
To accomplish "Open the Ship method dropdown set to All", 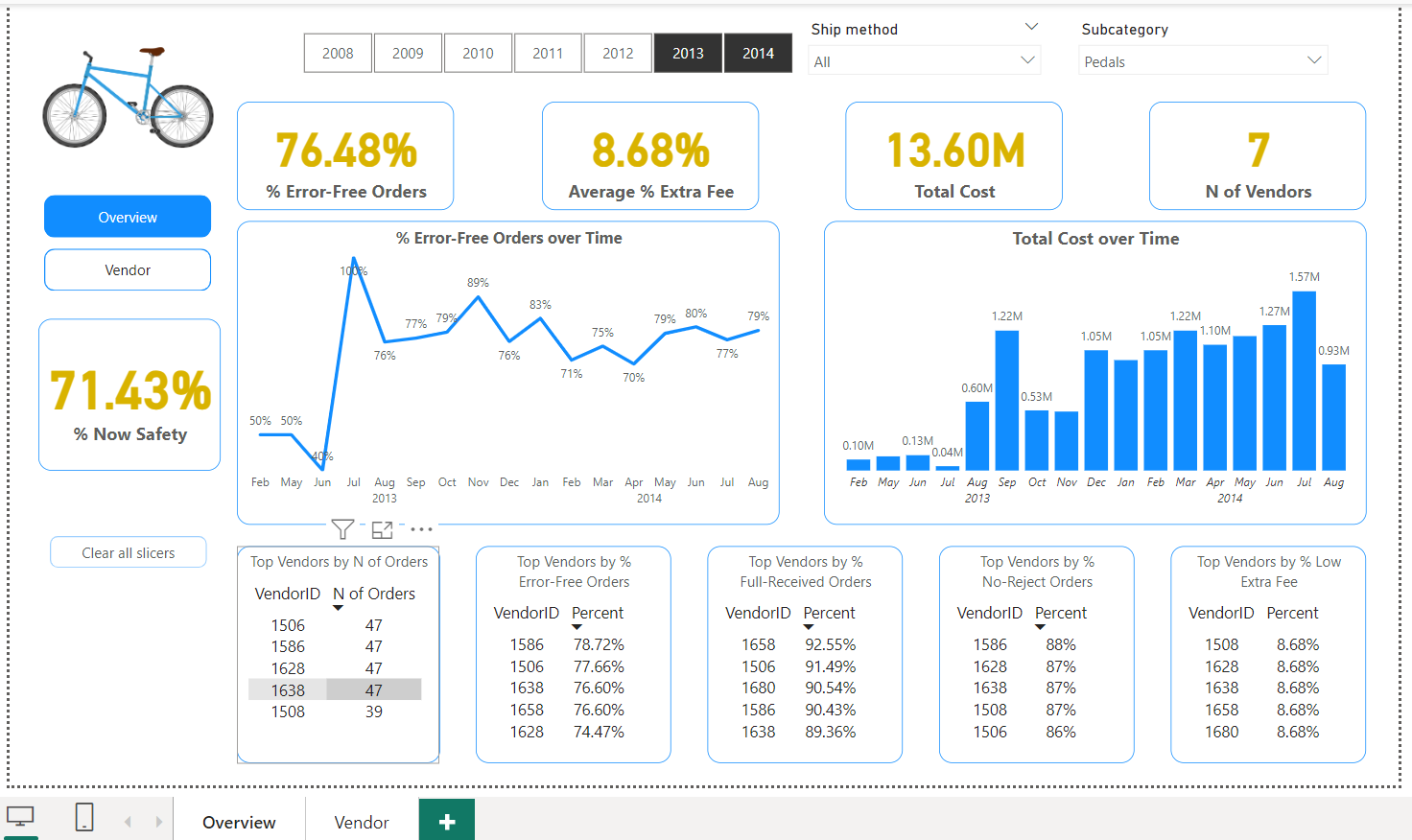I will click(925, 61).
